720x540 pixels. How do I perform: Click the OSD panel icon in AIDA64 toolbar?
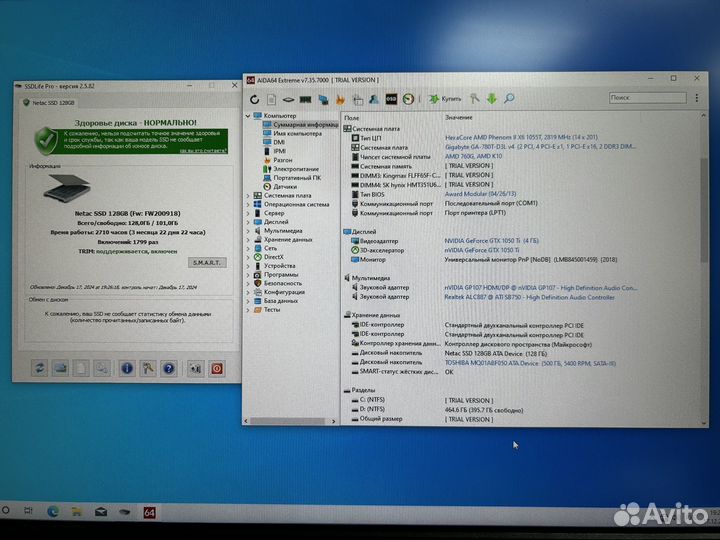click(390, 99)
